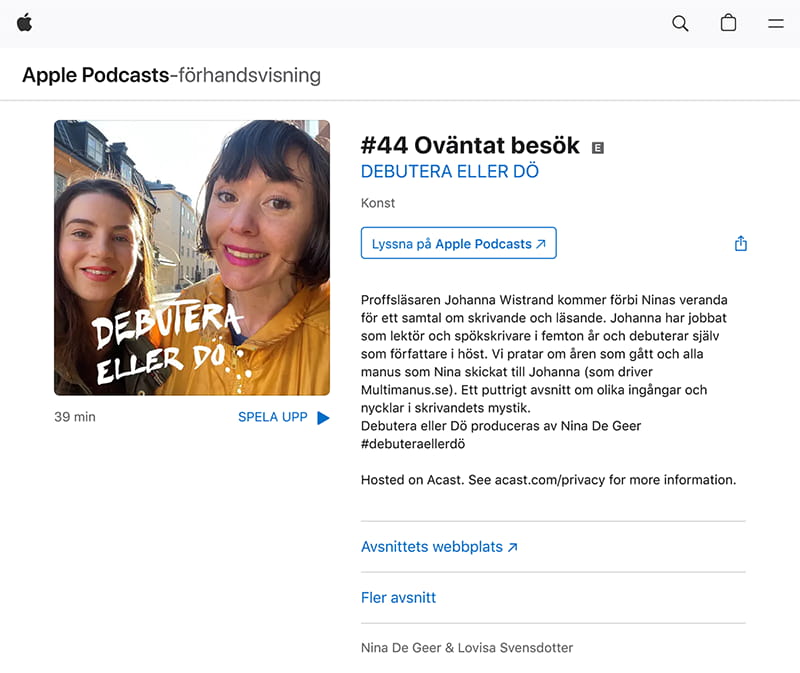800x673 pixels.
Task: Open the search magnifier icon
Action: click(680, 23)
